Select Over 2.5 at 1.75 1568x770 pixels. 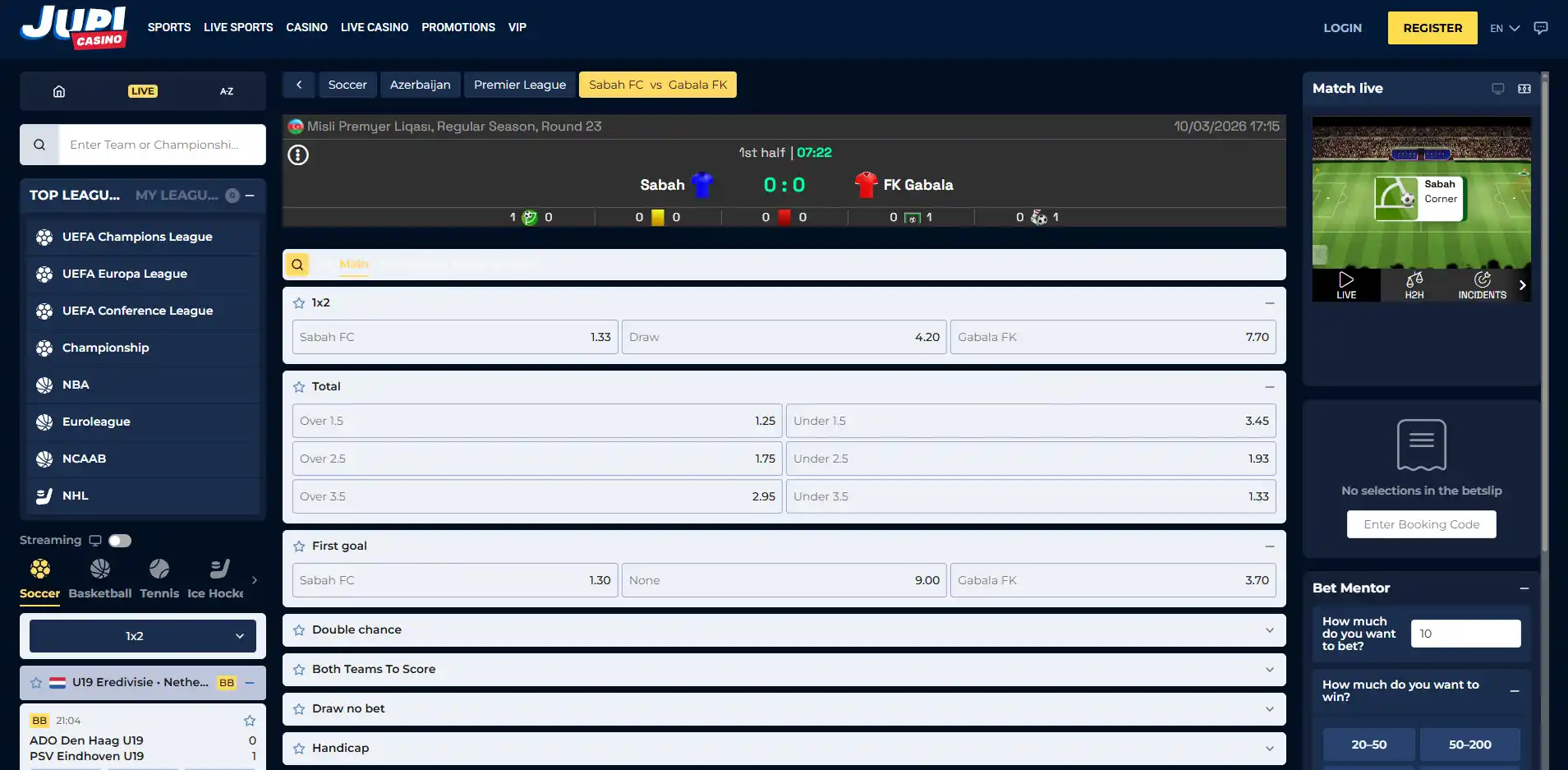[537, 459]
